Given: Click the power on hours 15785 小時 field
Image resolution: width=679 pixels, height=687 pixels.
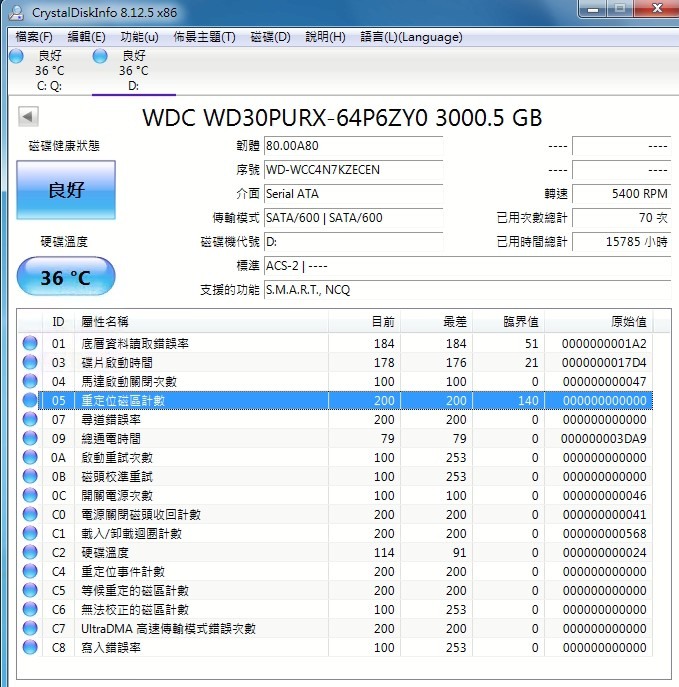Looking at the screenshot, I should pos(622,242).
